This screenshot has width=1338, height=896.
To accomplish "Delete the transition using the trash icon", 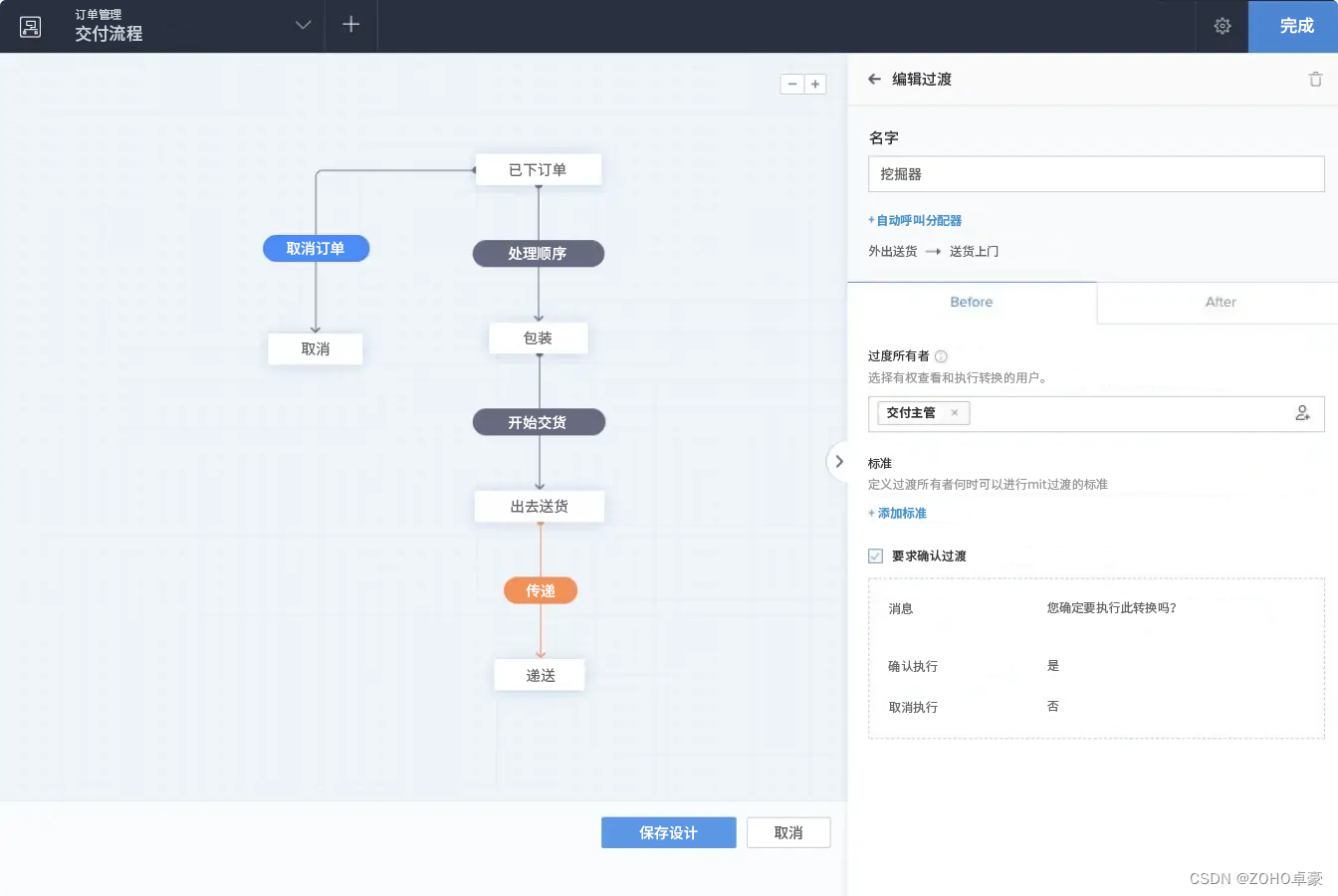I will point(1314,79).
